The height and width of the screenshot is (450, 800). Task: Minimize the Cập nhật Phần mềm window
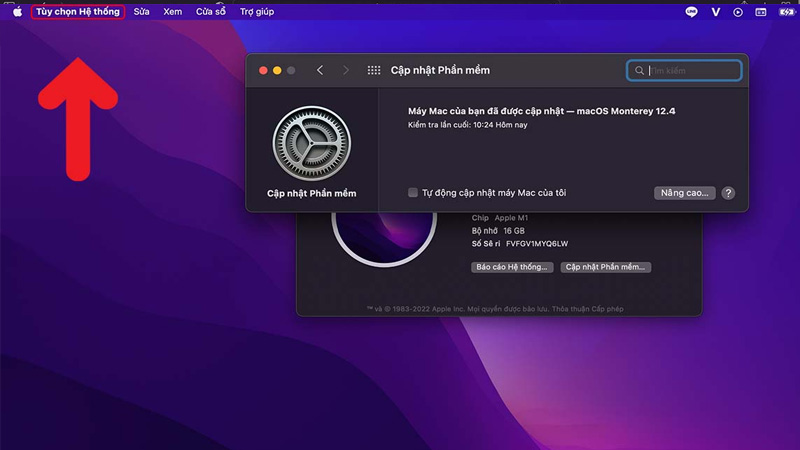277,70
